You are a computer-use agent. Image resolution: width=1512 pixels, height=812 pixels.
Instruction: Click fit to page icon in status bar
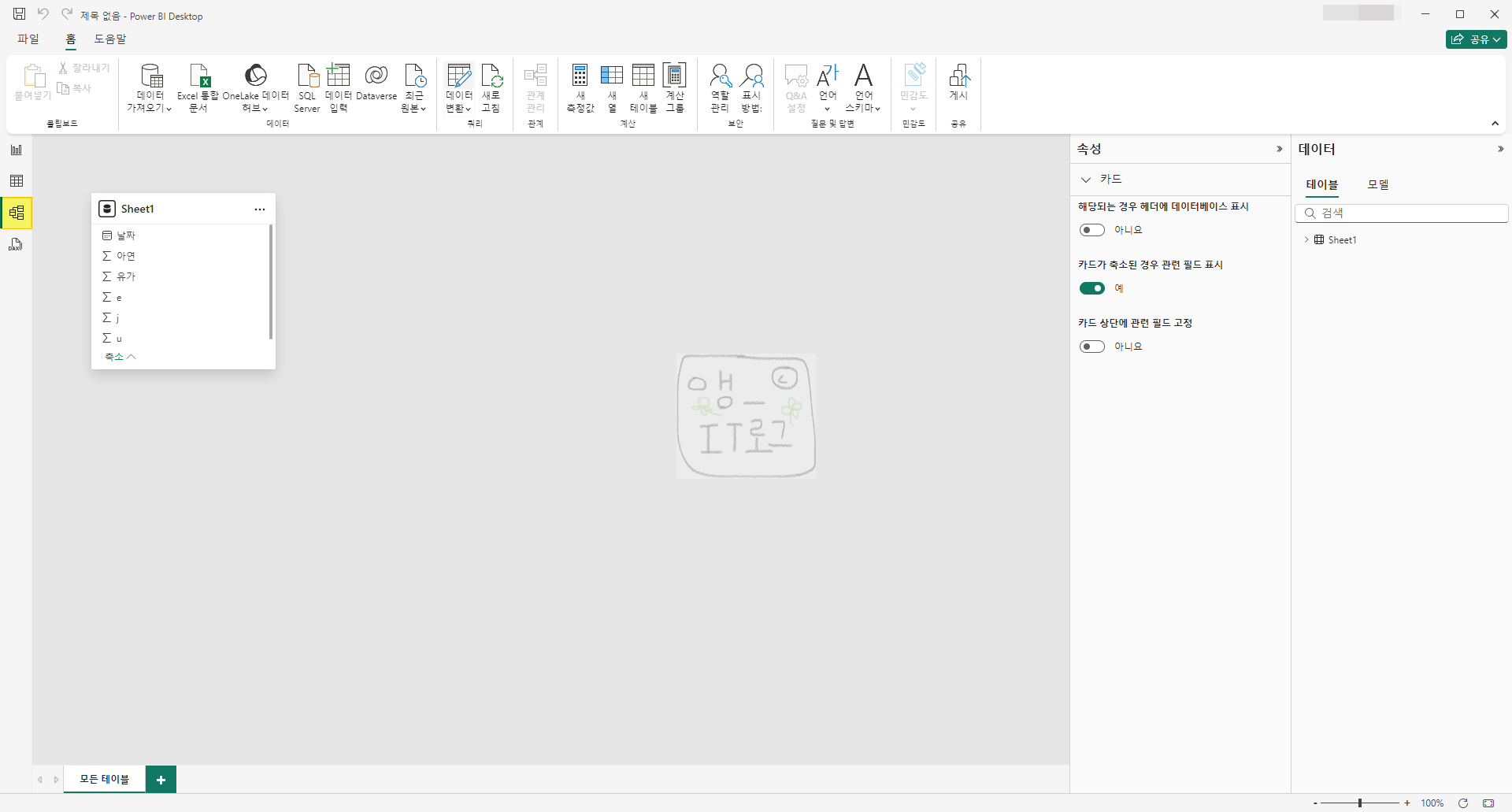click(x=1488, y=803)
